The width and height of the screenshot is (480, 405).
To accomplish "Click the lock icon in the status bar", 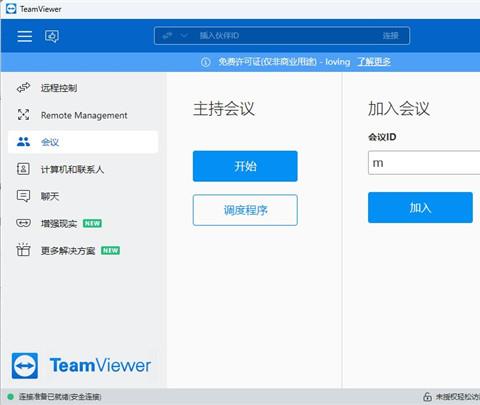I will [x=427, y=397].
